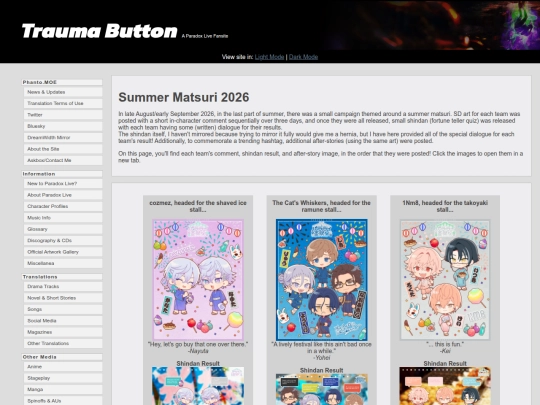This screenshot has height=405, width=540.
Task: Open The Cat's Whiskers ramune art image
Action: tap(321, 280)
